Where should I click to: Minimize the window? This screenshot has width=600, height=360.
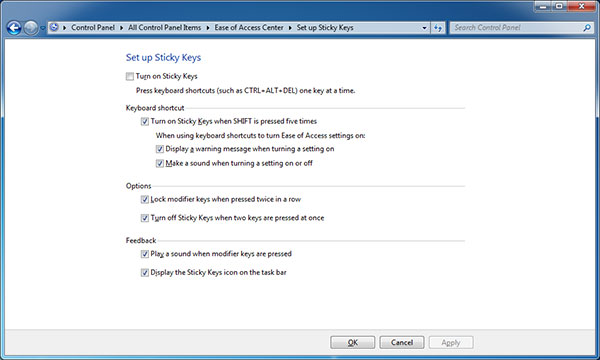tap(543, 6)
